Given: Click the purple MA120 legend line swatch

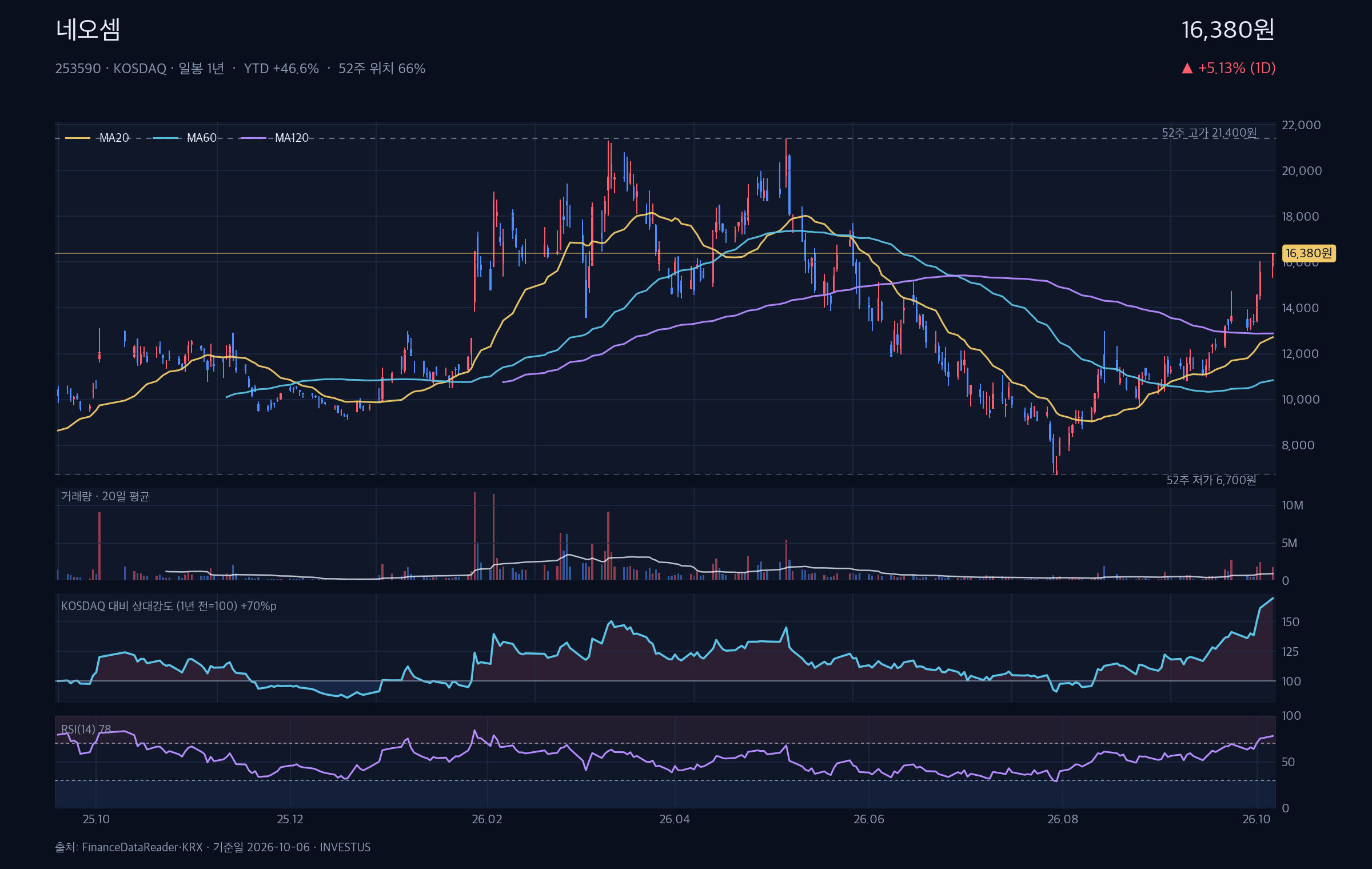Looking at the screenshot, I should click(x=253, y=138).
